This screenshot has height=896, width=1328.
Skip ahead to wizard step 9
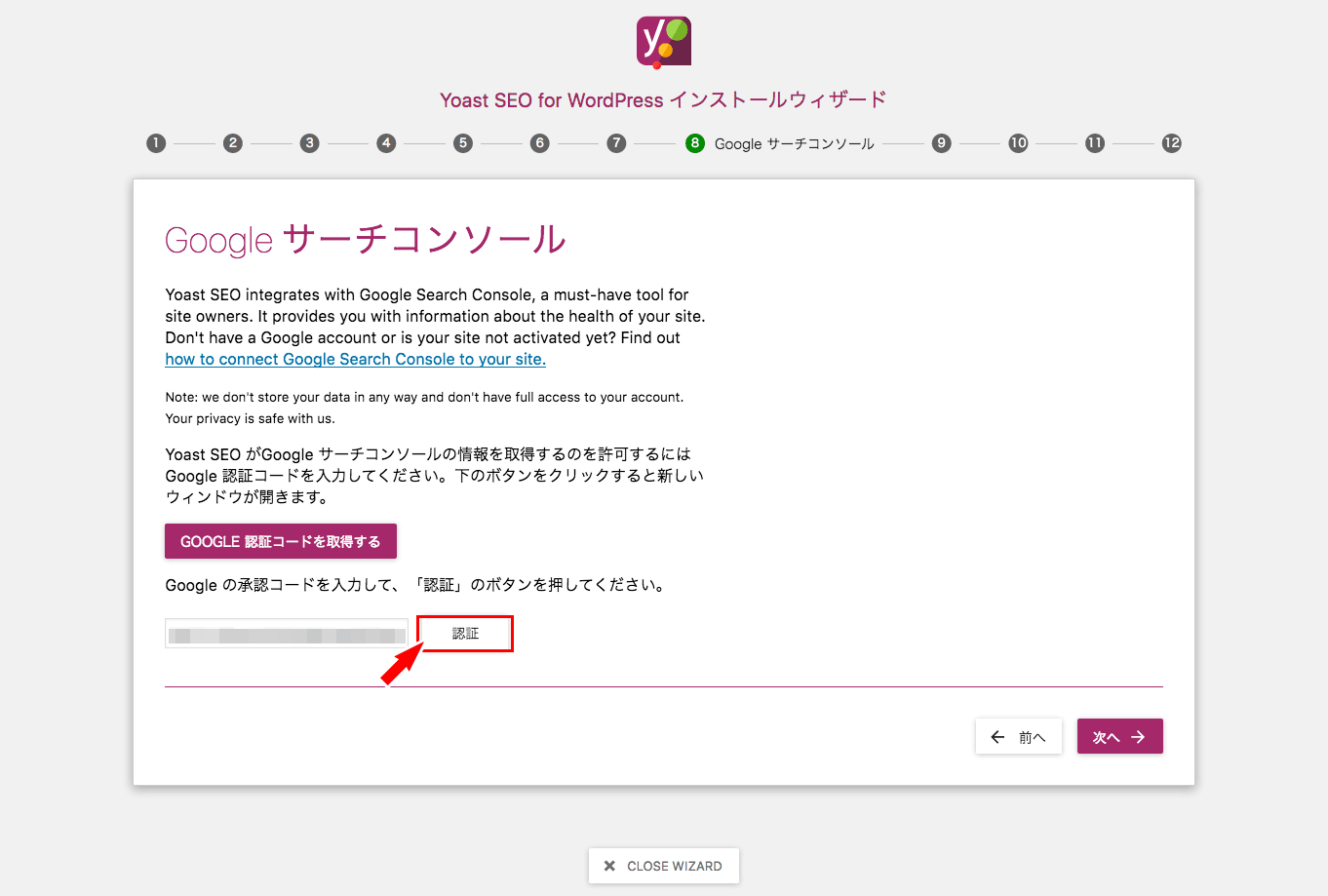coord(941,143)
